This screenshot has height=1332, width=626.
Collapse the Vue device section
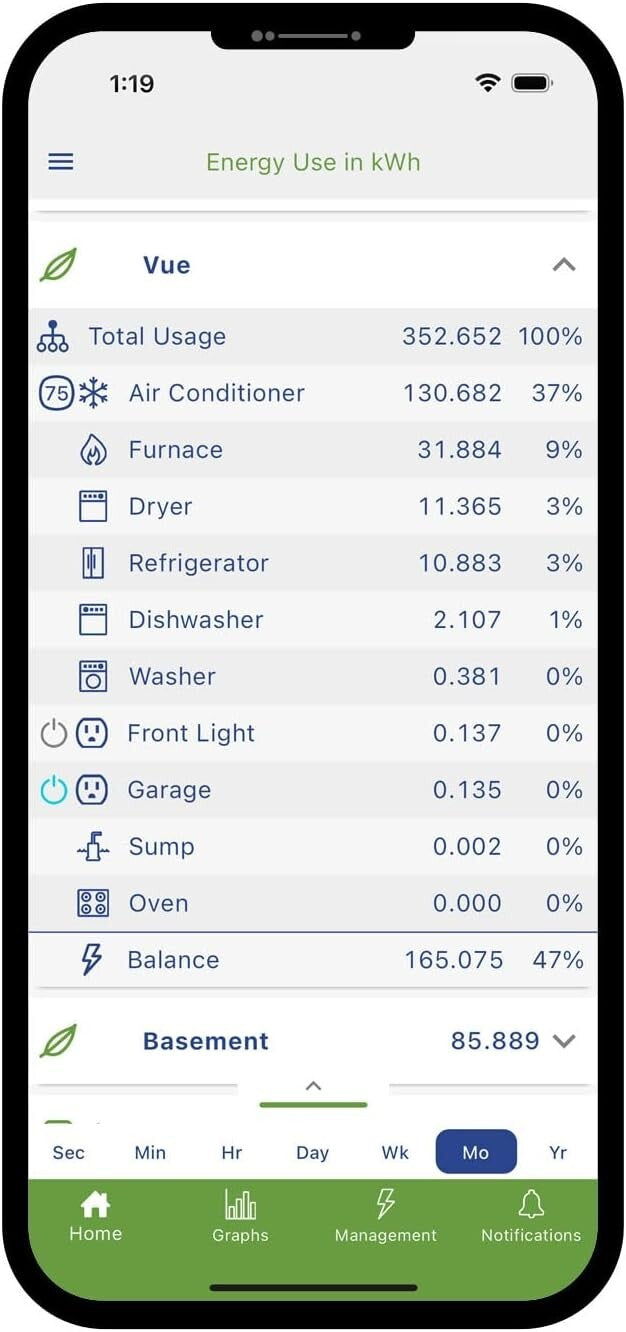[565, 264]
